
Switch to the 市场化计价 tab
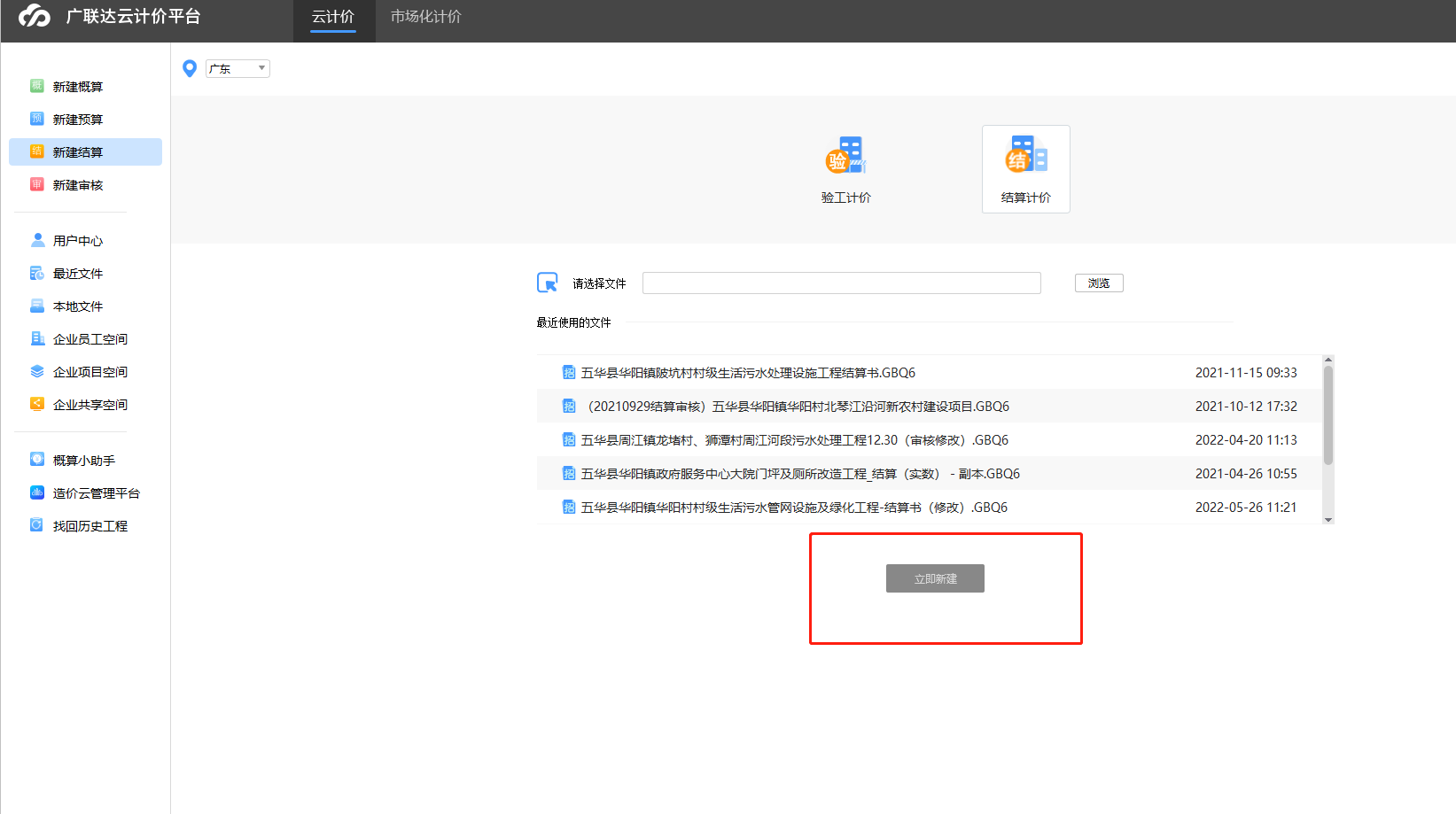[x=426, y=17]
